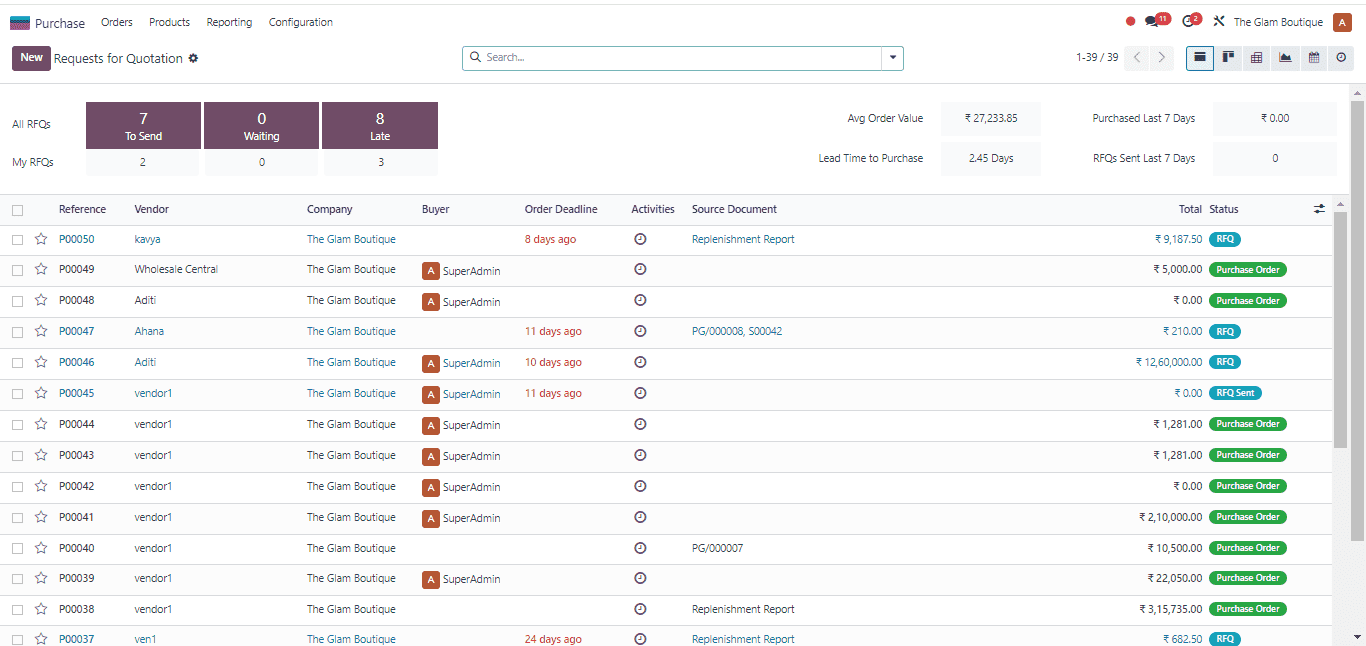Open the activities clock notifications
The image size is (1366, 646).
coord(1189,19)
